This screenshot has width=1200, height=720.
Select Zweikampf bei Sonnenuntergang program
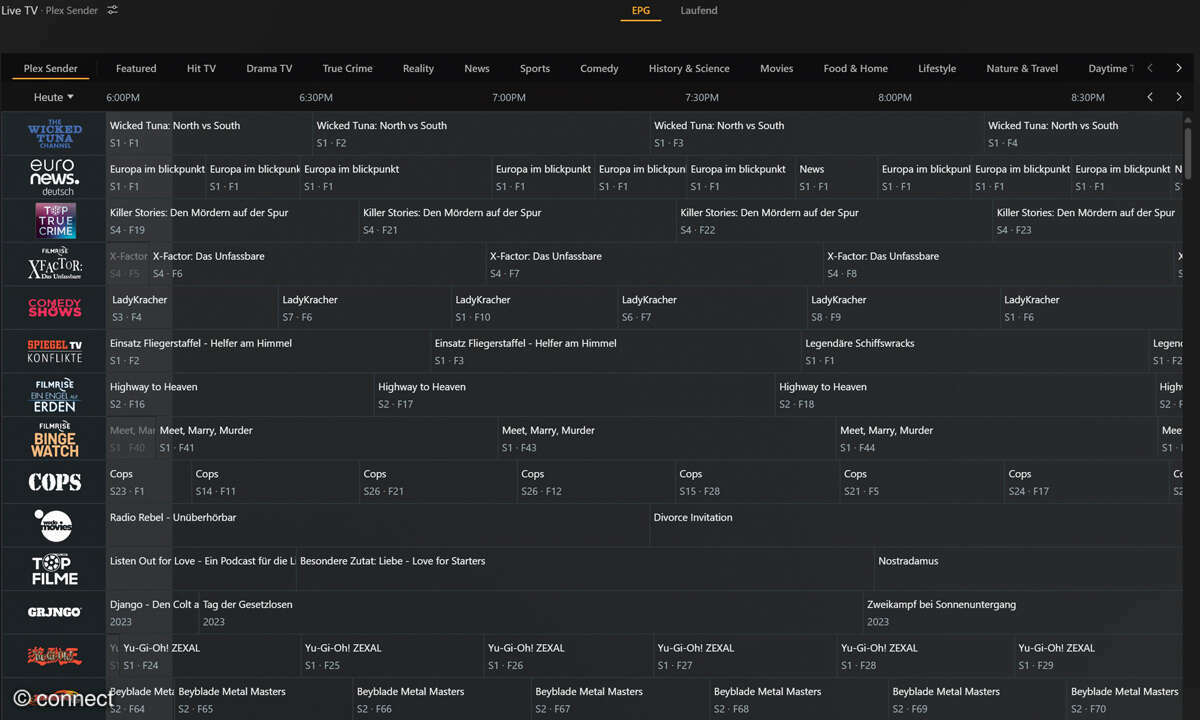[1023, 612]
